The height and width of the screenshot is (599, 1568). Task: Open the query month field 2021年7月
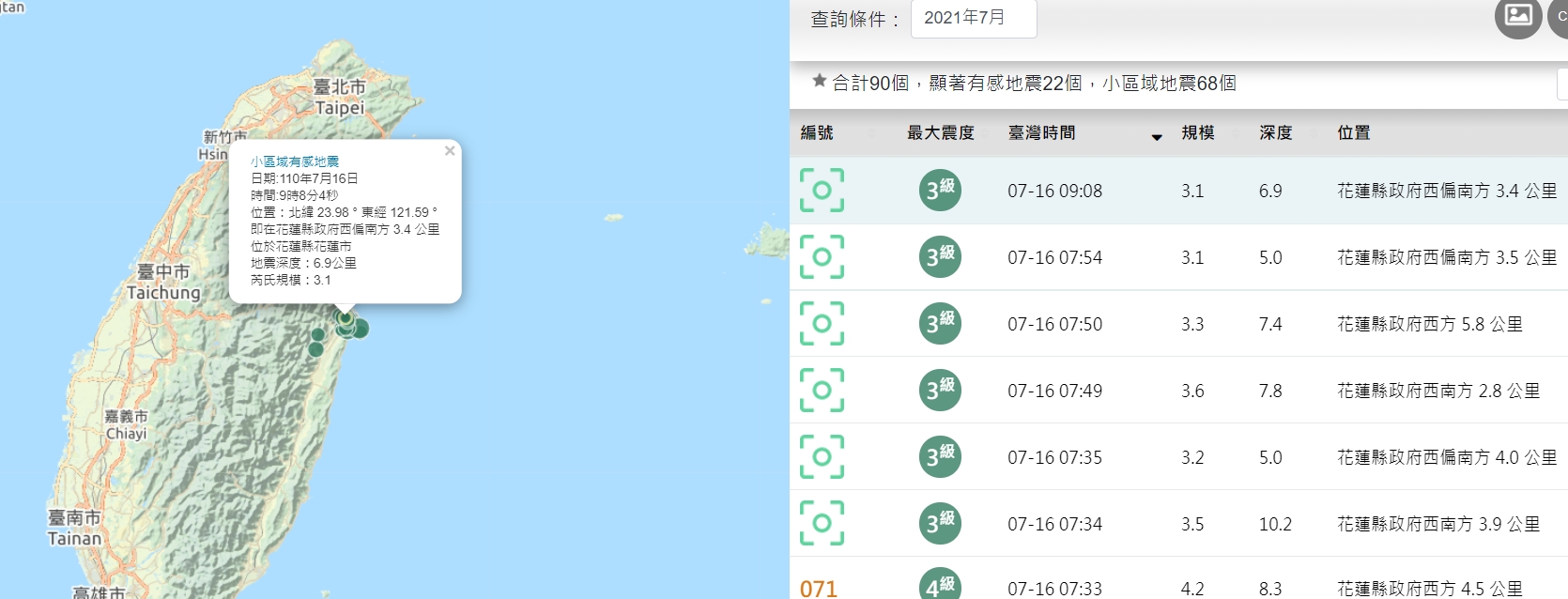click(974, 18)
